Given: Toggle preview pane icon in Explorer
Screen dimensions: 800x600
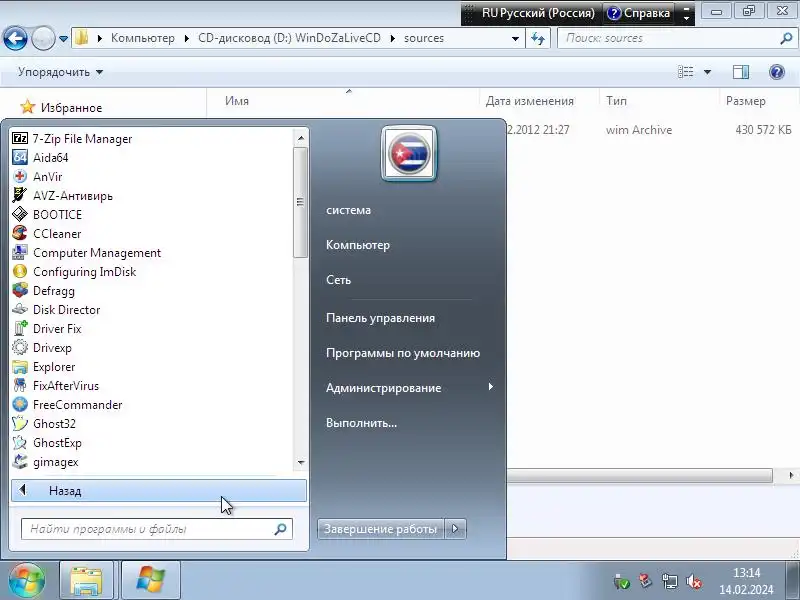Looking at the screenshot, I should (741, 72).
